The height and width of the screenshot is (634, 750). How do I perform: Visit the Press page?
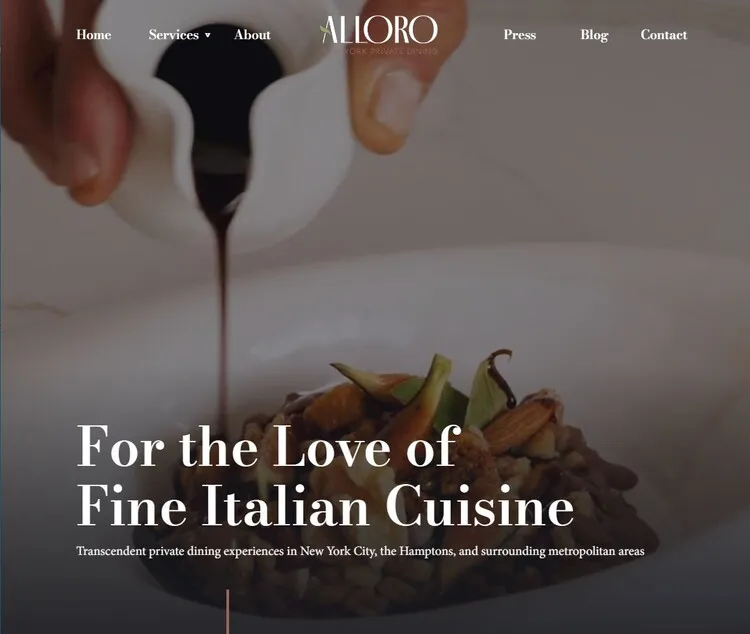[519, 35]
